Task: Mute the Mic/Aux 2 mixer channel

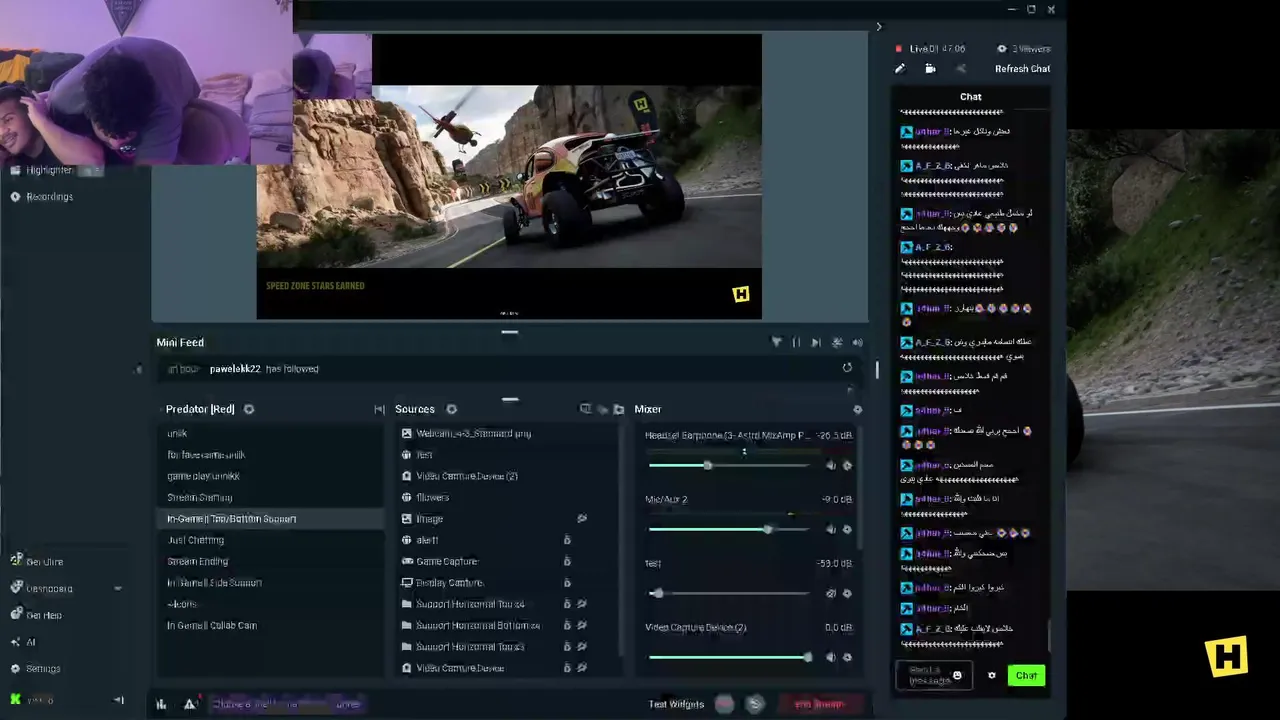Action: (x=830, y=529)
